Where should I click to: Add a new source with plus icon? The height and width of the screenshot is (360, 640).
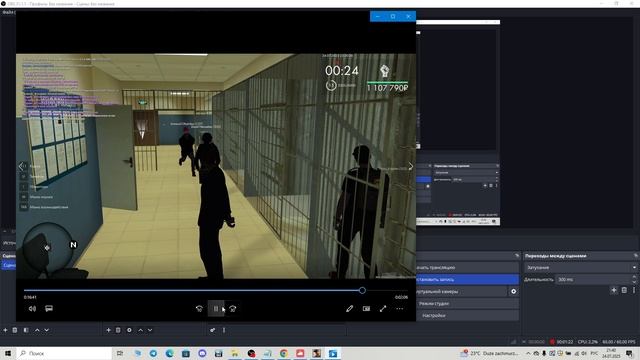[109, 330]
